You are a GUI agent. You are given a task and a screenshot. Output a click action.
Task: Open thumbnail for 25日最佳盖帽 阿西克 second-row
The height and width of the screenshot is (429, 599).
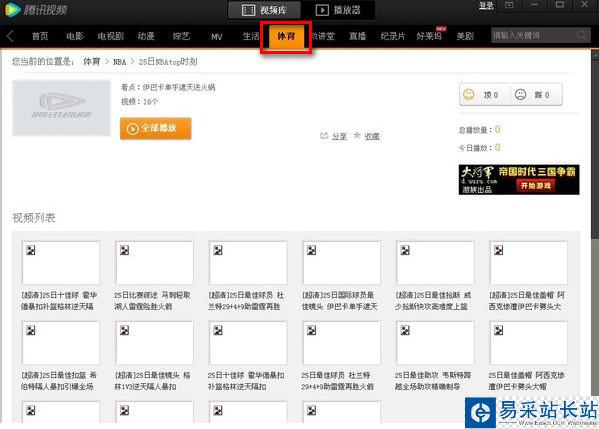tap(529, 343)
